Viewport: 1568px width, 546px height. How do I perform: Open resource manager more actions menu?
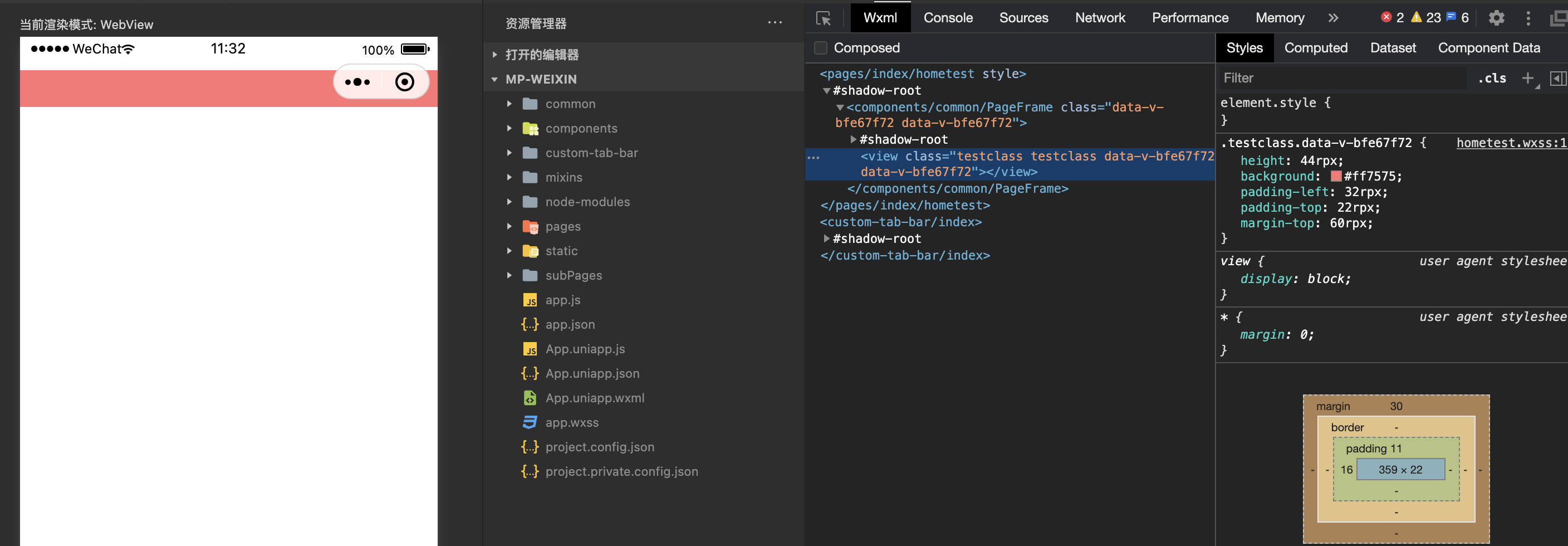[x=775, y=23]
